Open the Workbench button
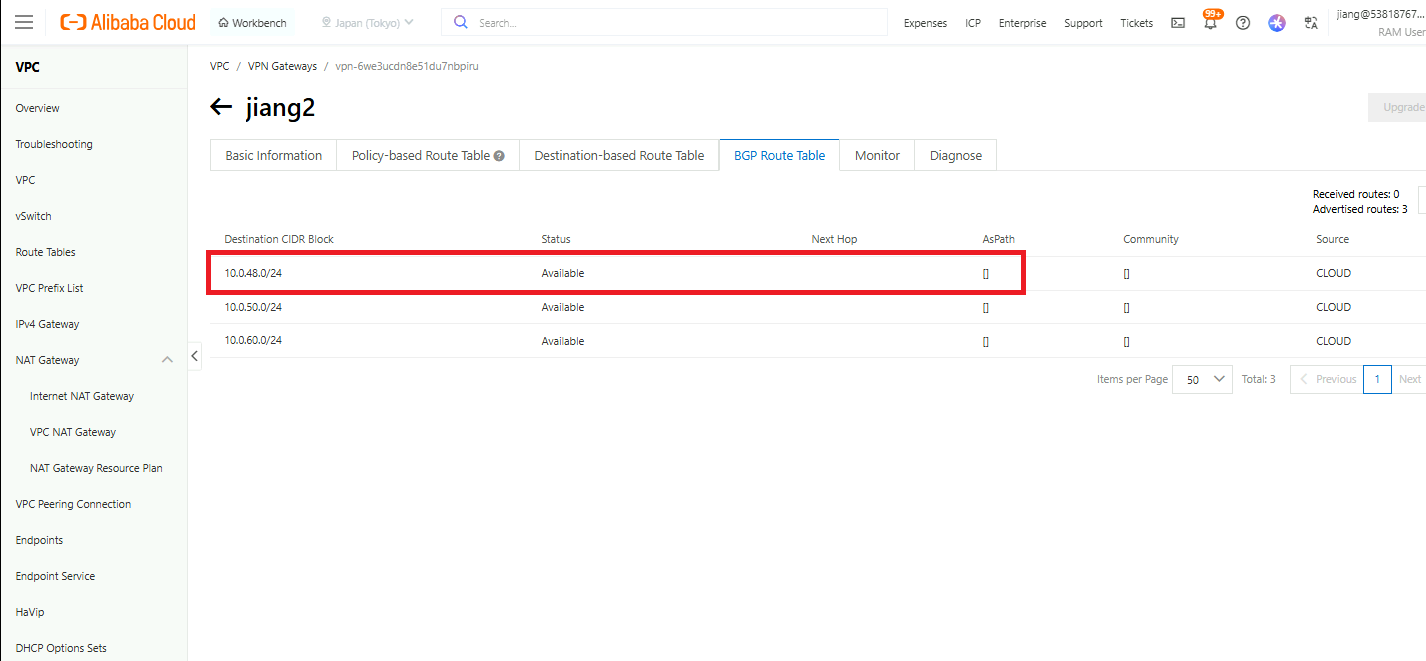The width and height of the screenshot is (1426, 661). [252, 22]
